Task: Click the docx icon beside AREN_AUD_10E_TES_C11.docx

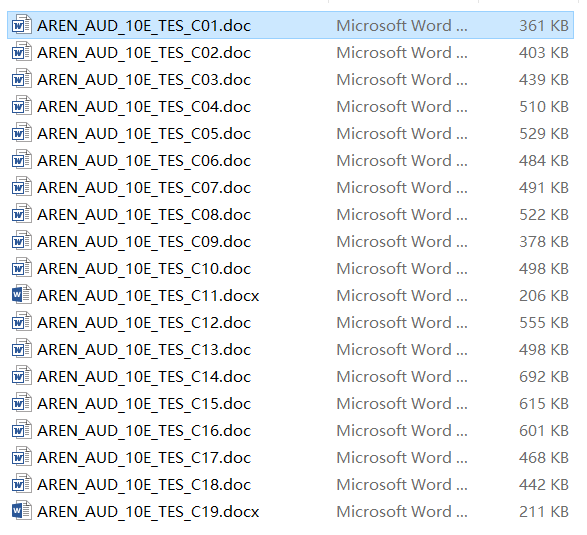Action: (x=21, y=295)
